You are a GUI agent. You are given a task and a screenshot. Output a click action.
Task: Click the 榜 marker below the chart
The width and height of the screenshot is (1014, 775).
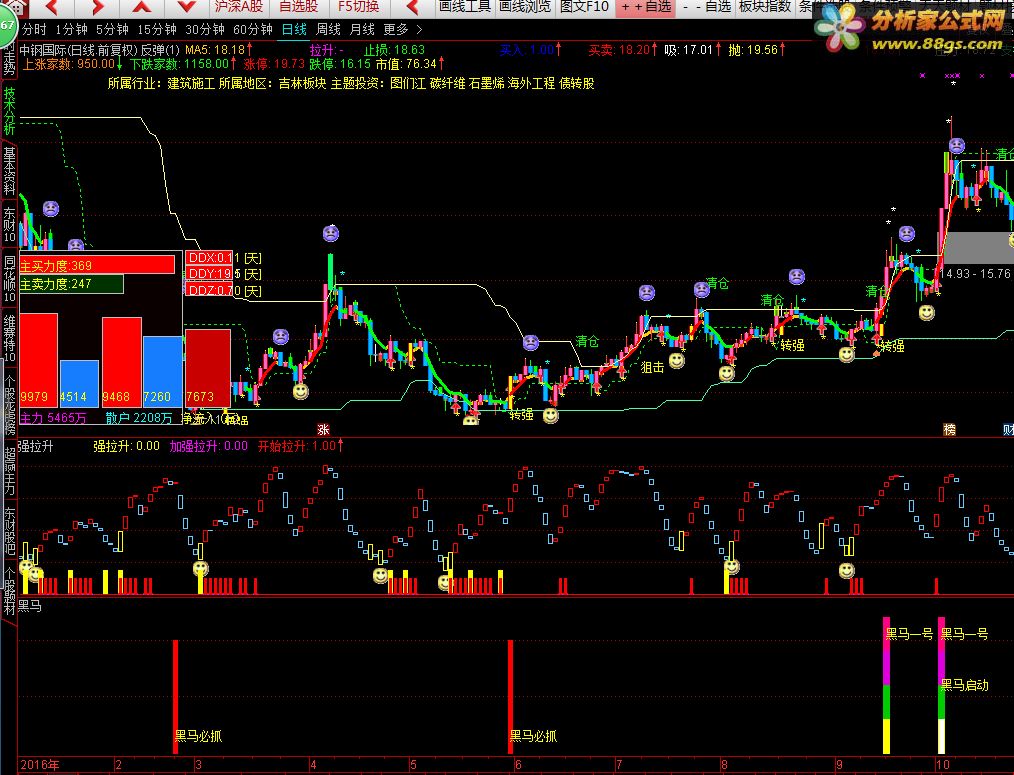(949, 430)
